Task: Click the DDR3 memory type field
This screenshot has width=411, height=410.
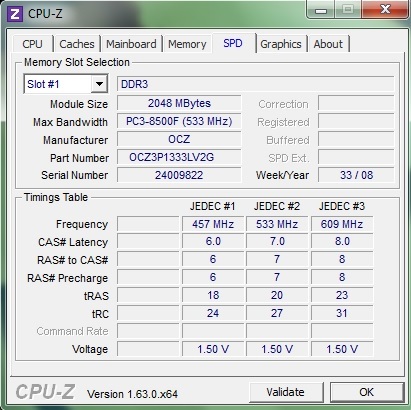Action: (255, 84)
